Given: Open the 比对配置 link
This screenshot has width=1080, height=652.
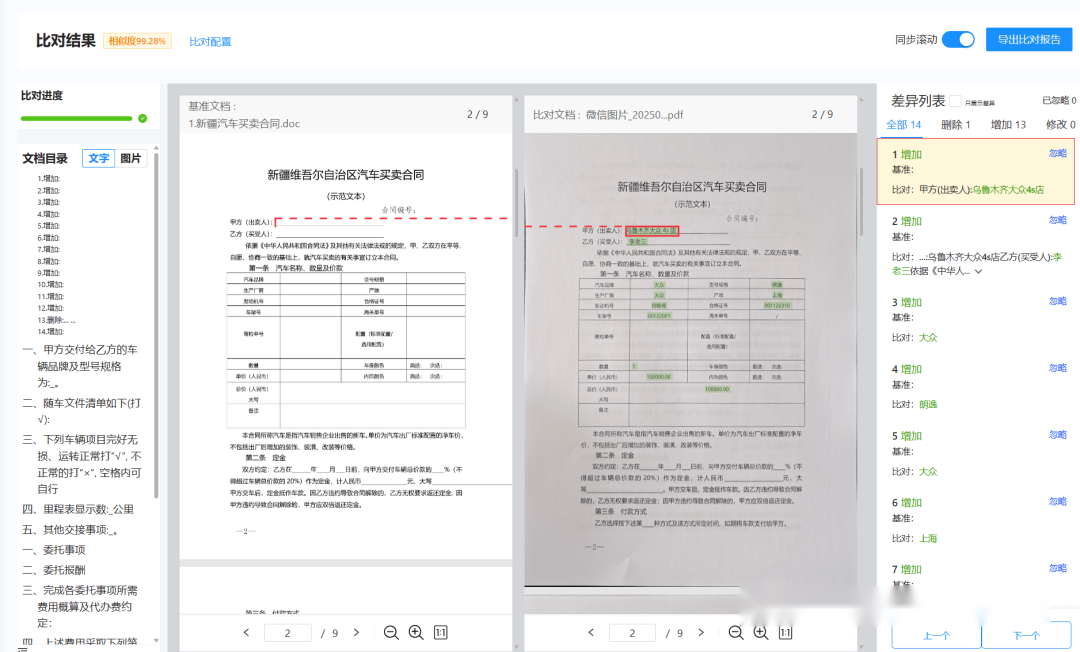Looking at the screenshot, I should pyautogui.click(x=210, y=42).
